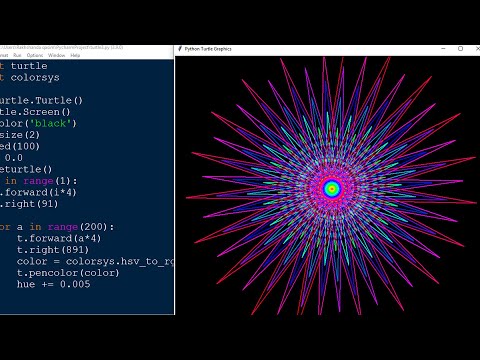
Task: Place cursor on the 'urtle.Turtle()' line
Action: pos(41,100)
